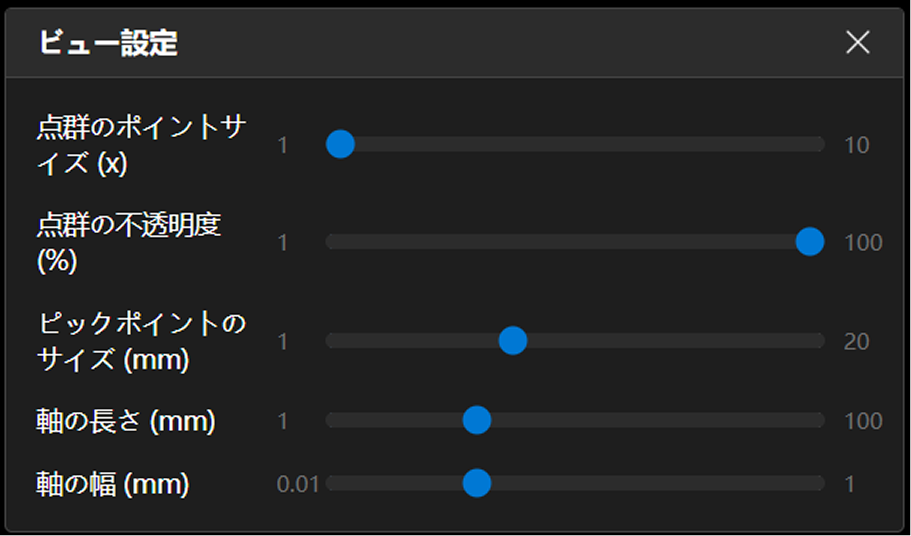
Task: Click maximum value 100 of 点群の不透明度 slider
Action: click(863, 242)
